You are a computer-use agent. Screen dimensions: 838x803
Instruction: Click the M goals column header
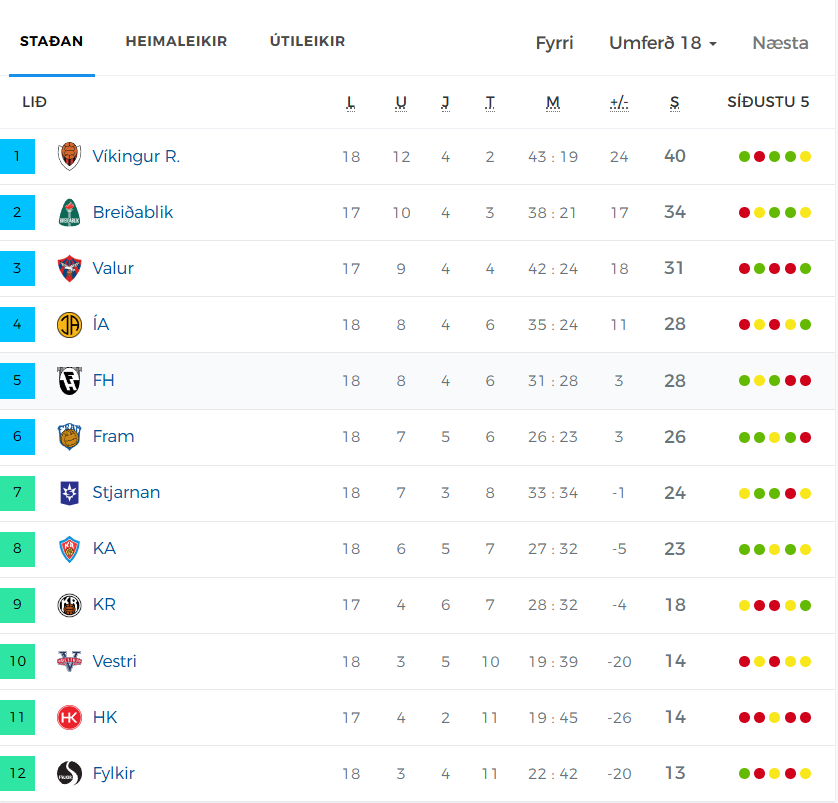[x=553, y=102]
